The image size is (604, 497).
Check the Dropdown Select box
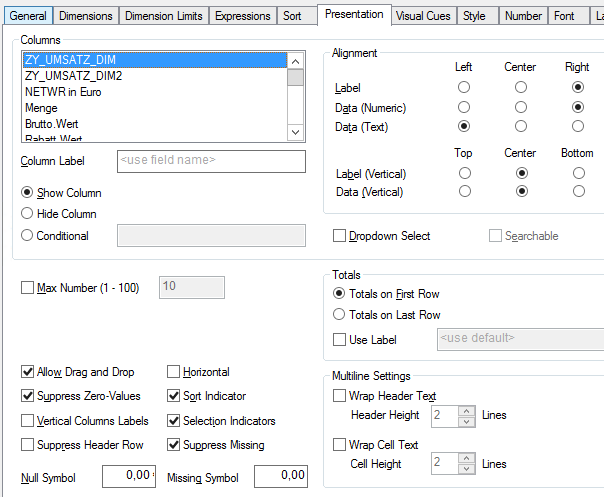click(x=340, y=236)
